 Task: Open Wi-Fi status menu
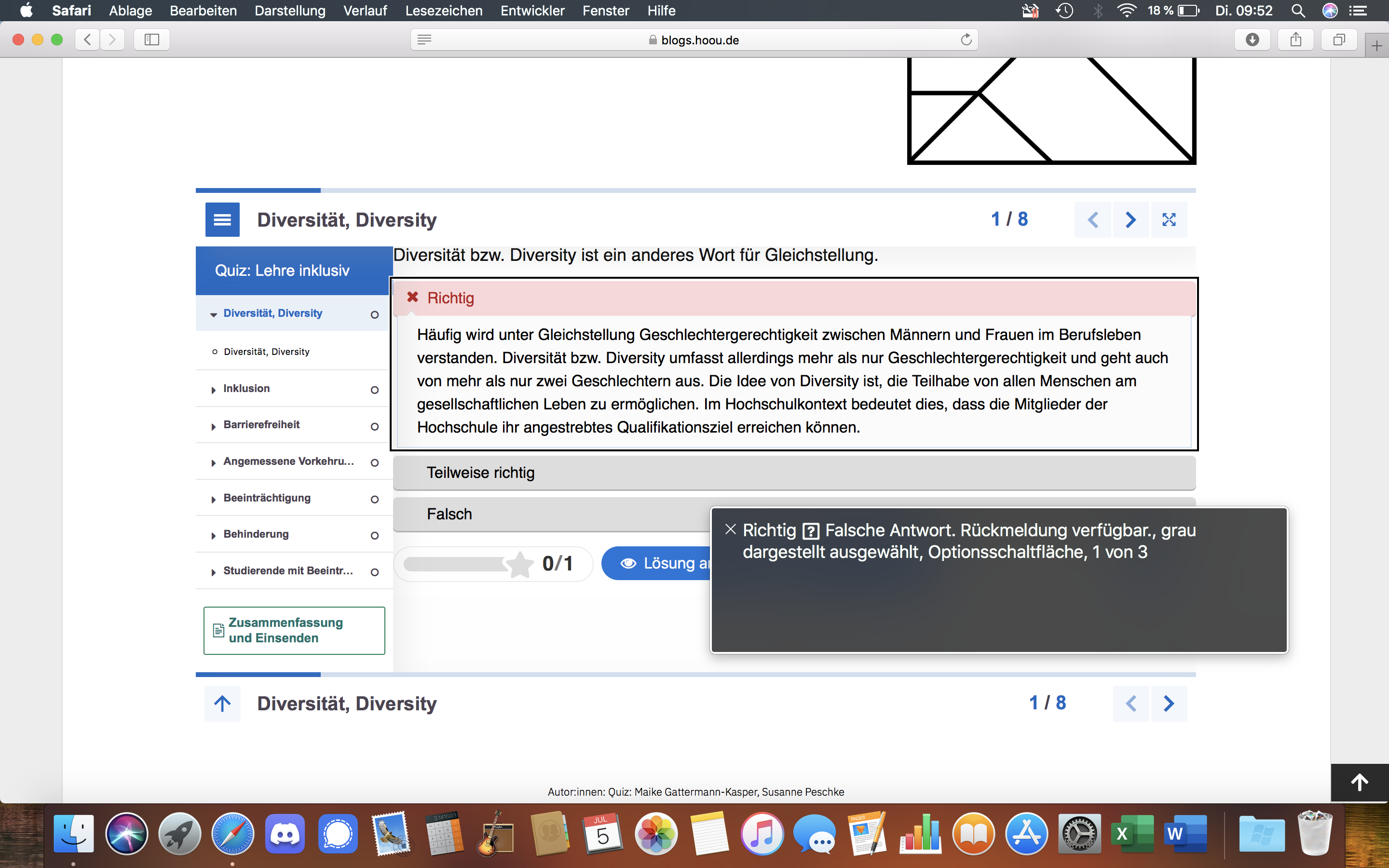point(1127,10)
